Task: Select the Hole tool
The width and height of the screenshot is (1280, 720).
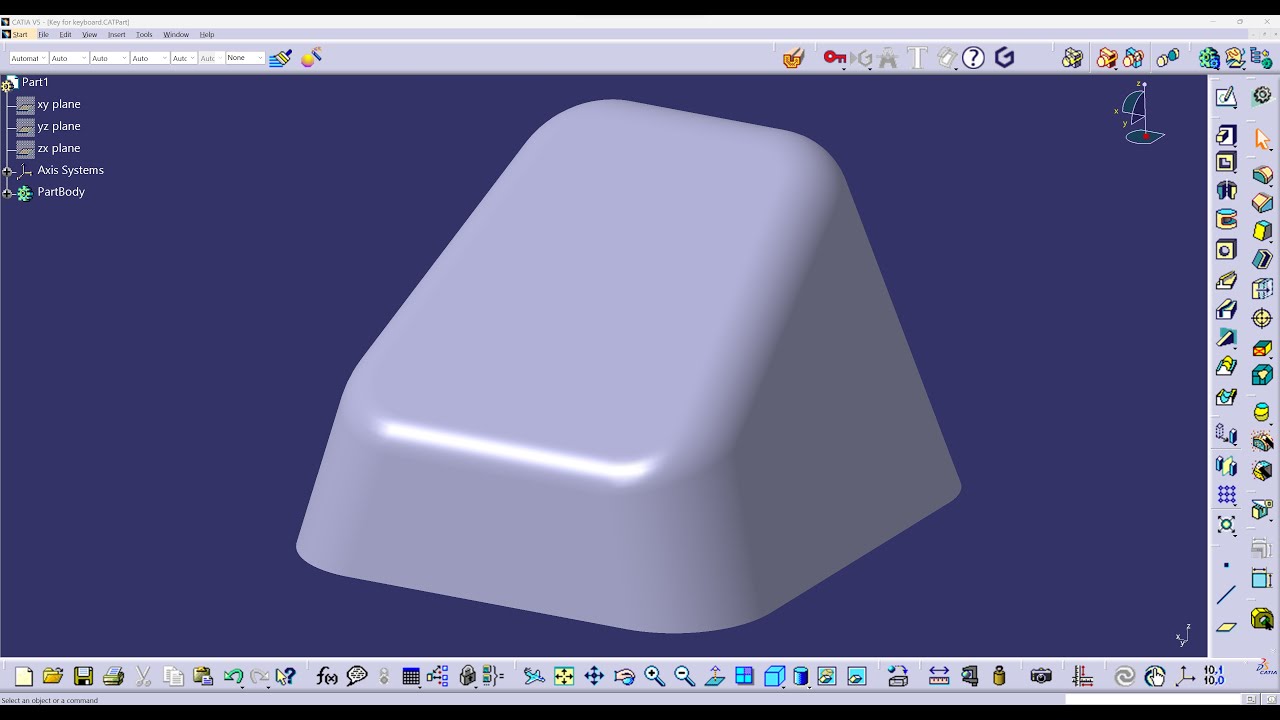Action: point(1226,249)
